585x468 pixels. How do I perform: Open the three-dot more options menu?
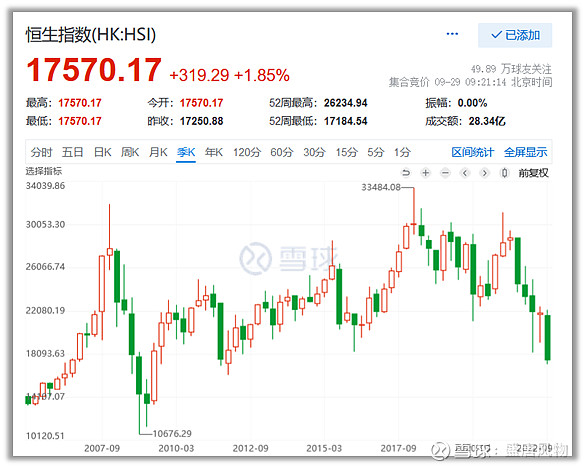point(452,34)
